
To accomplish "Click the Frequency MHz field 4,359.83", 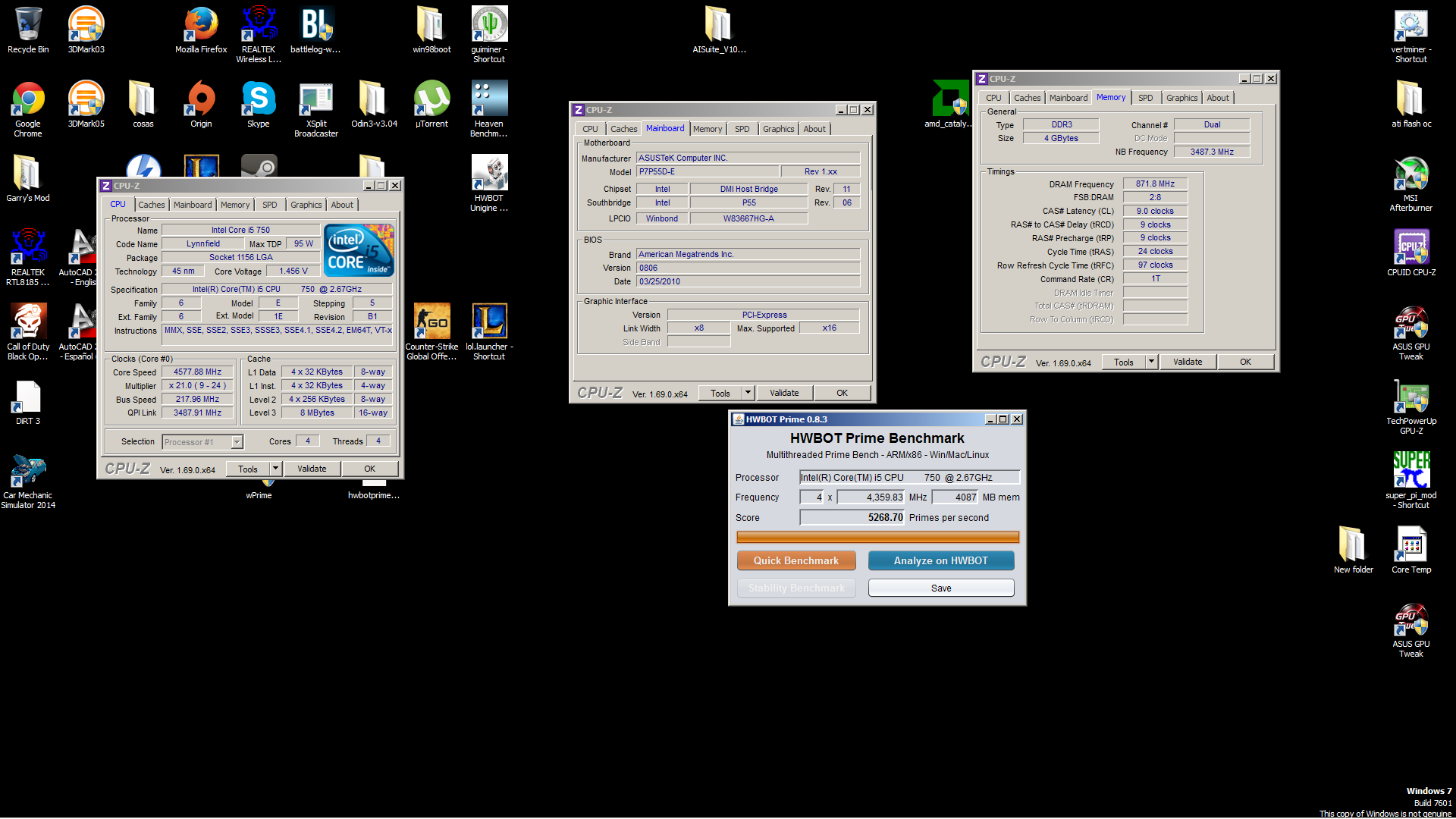I will point(871,497).
